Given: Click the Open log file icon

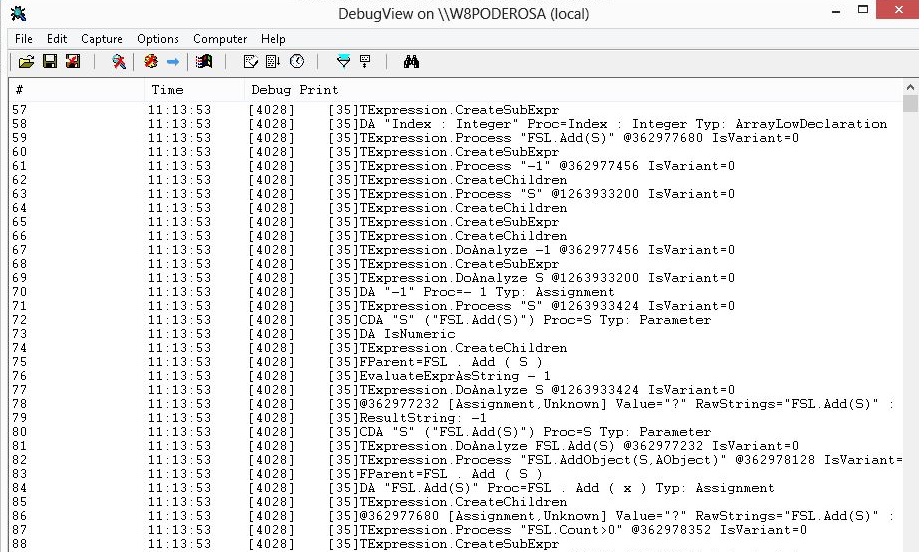Looking at the screenshot, I should pyautogui.click(x=26, y=61).
